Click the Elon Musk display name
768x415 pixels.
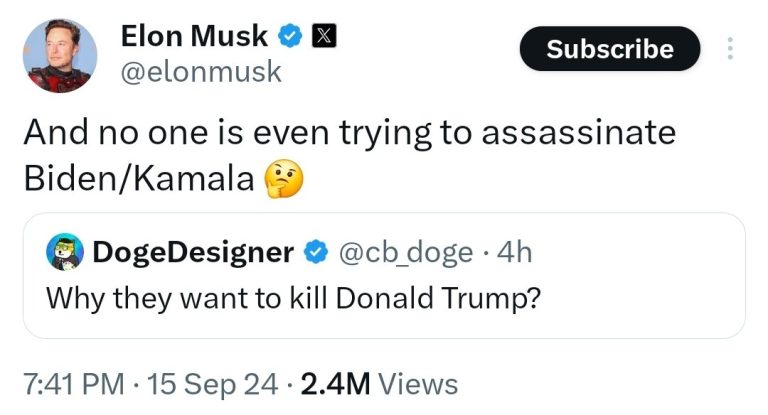click(194, 36)
